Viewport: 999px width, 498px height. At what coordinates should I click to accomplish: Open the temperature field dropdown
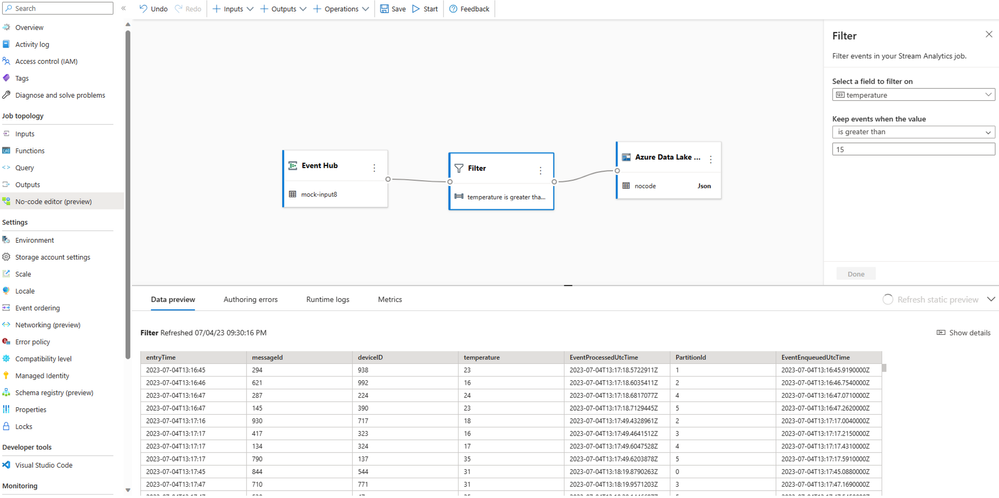tap(913, 95)
